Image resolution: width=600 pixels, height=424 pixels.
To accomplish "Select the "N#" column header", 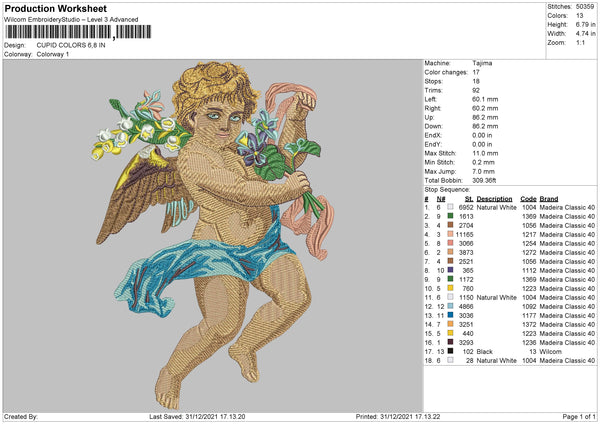I will [441, 199].
